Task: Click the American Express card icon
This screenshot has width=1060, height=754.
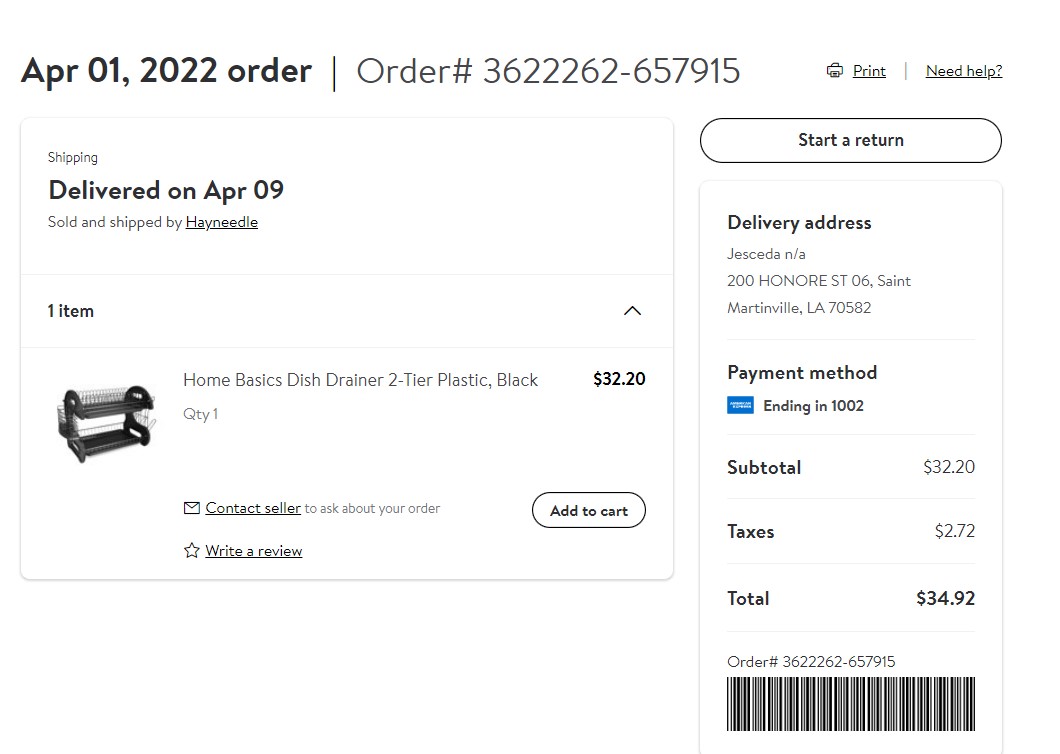Action: point(740,405)
